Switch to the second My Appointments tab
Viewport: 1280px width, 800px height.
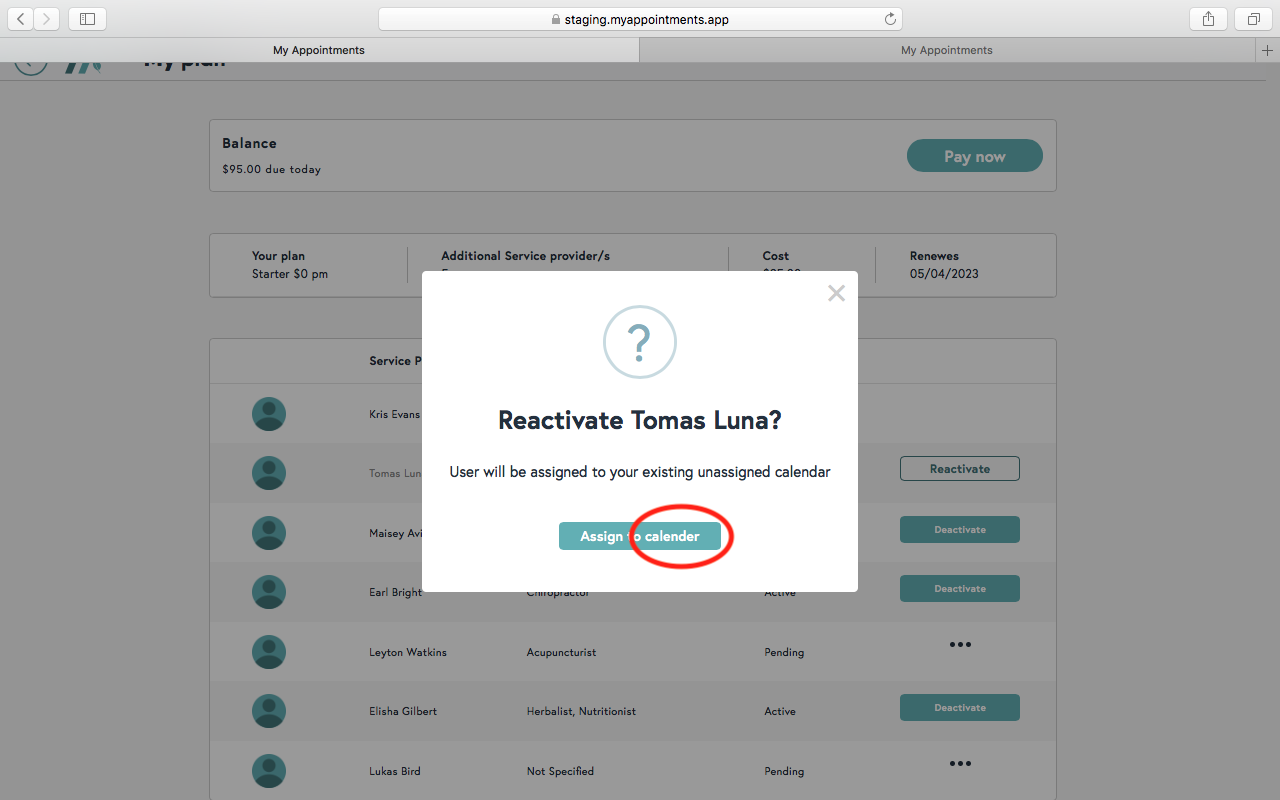pyautogui.click(x=946, y=50)
